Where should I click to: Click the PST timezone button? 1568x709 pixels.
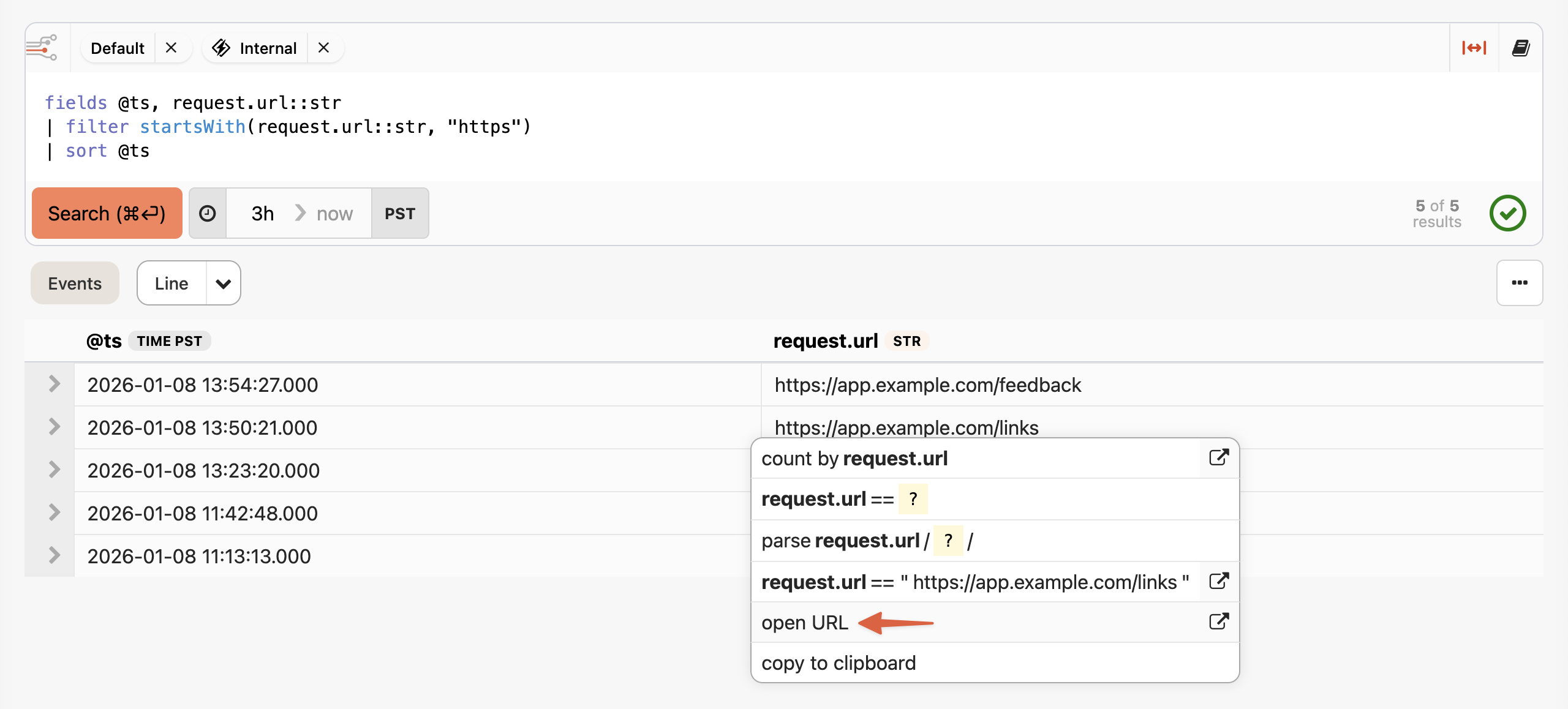[399, 213]
